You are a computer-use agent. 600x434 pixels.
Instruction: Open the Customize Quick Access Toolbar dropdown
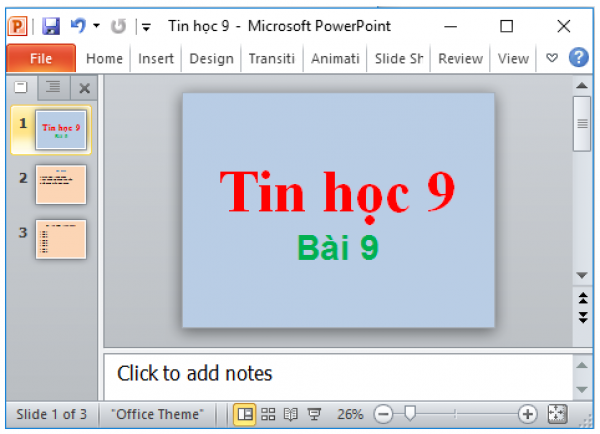pyautogui.click(x=146, y=27)
